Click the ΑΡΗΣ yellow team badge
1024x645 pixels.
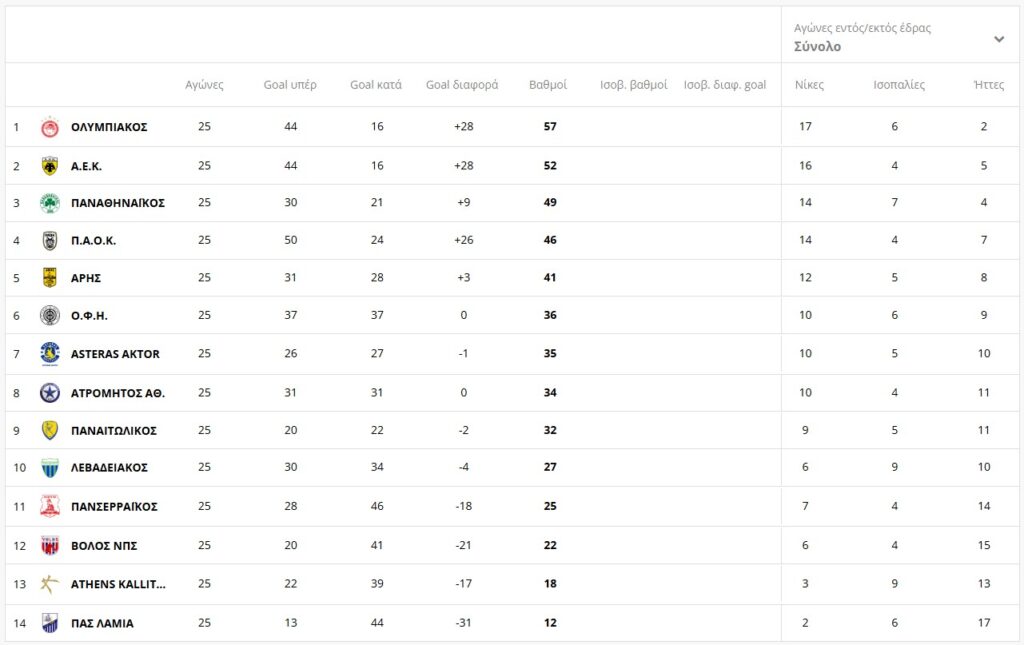50,278
